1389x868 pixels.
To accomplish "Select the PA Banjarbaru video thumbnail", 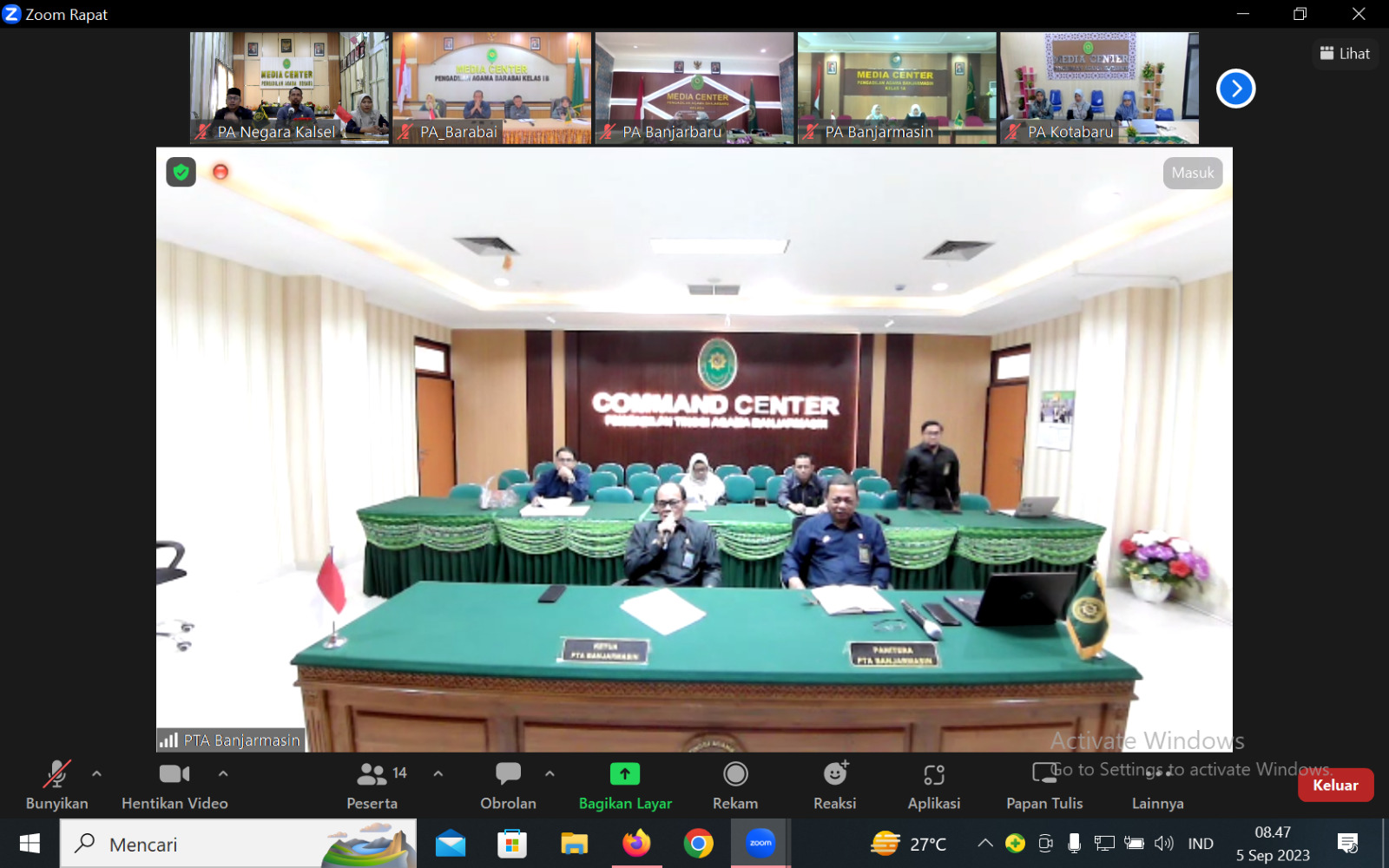I will tap(694, 88).
